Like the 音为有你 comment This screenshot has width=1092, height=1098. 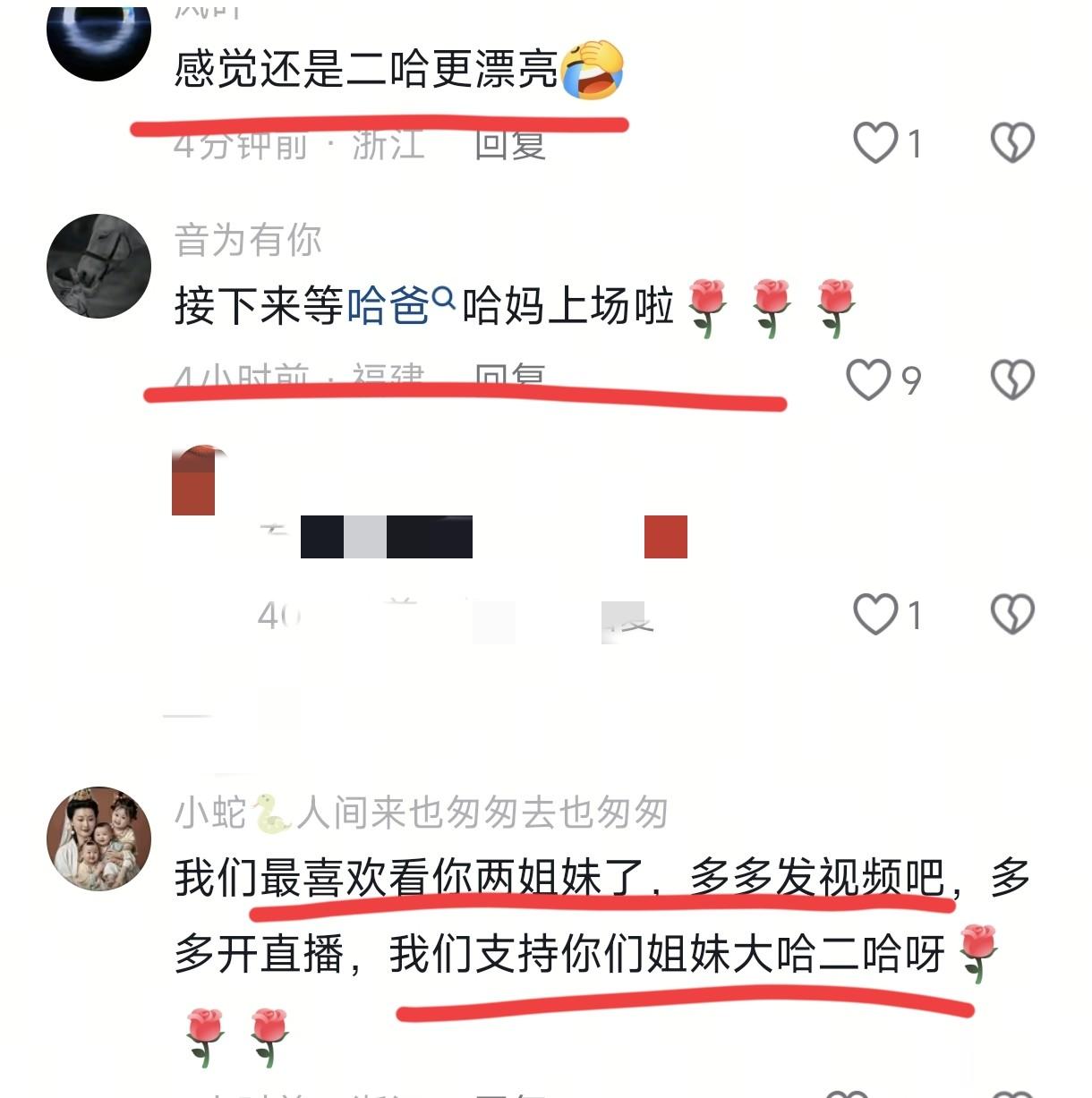pyautogui.click(x=868, y=380)
